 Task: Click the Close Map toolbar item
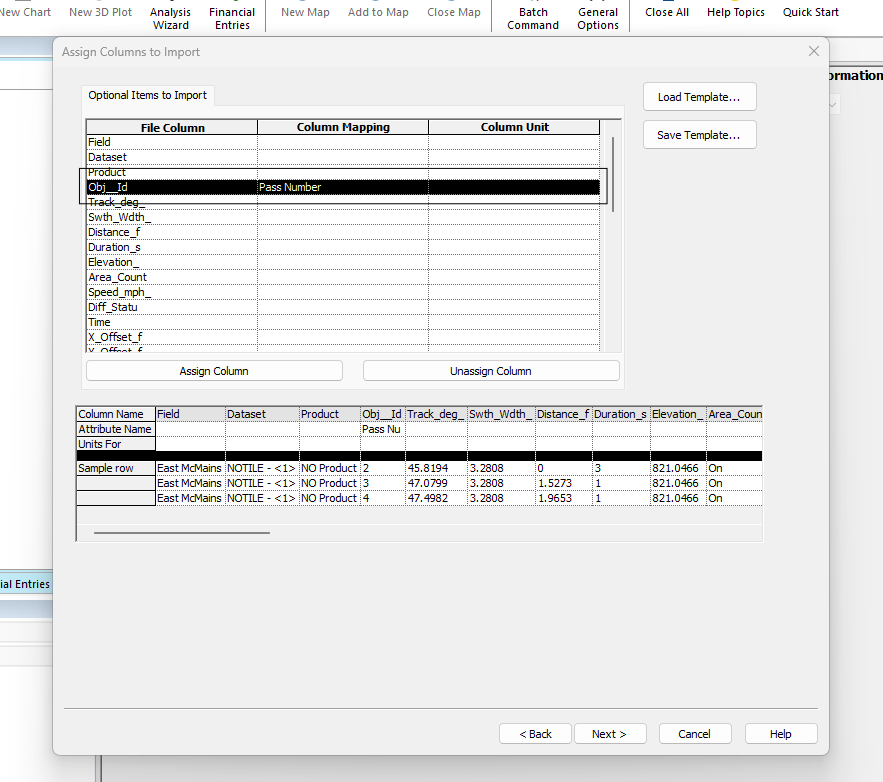click(x=454, y=12)
